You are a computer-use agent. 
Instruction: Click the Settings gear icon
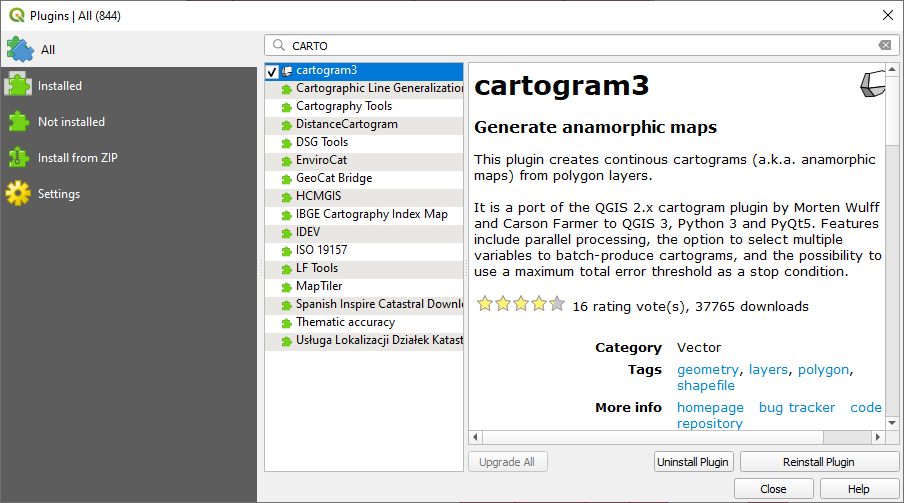pos(18,194)
